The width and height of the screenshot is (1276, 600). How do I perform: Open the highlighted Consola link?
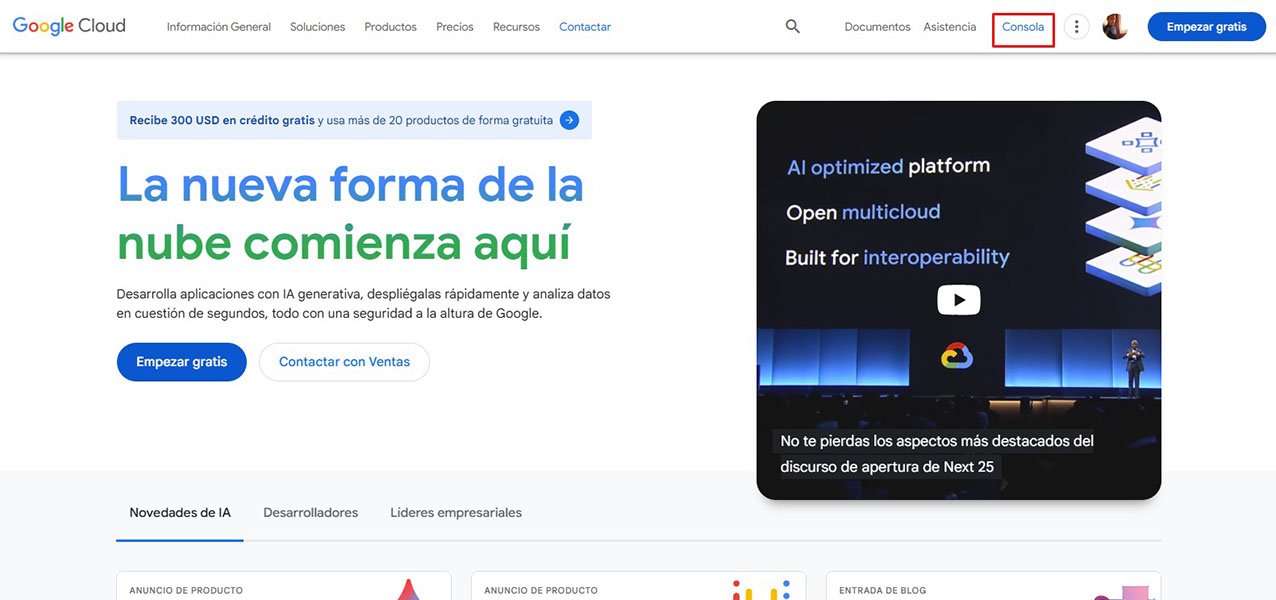tap(1022, 26)
